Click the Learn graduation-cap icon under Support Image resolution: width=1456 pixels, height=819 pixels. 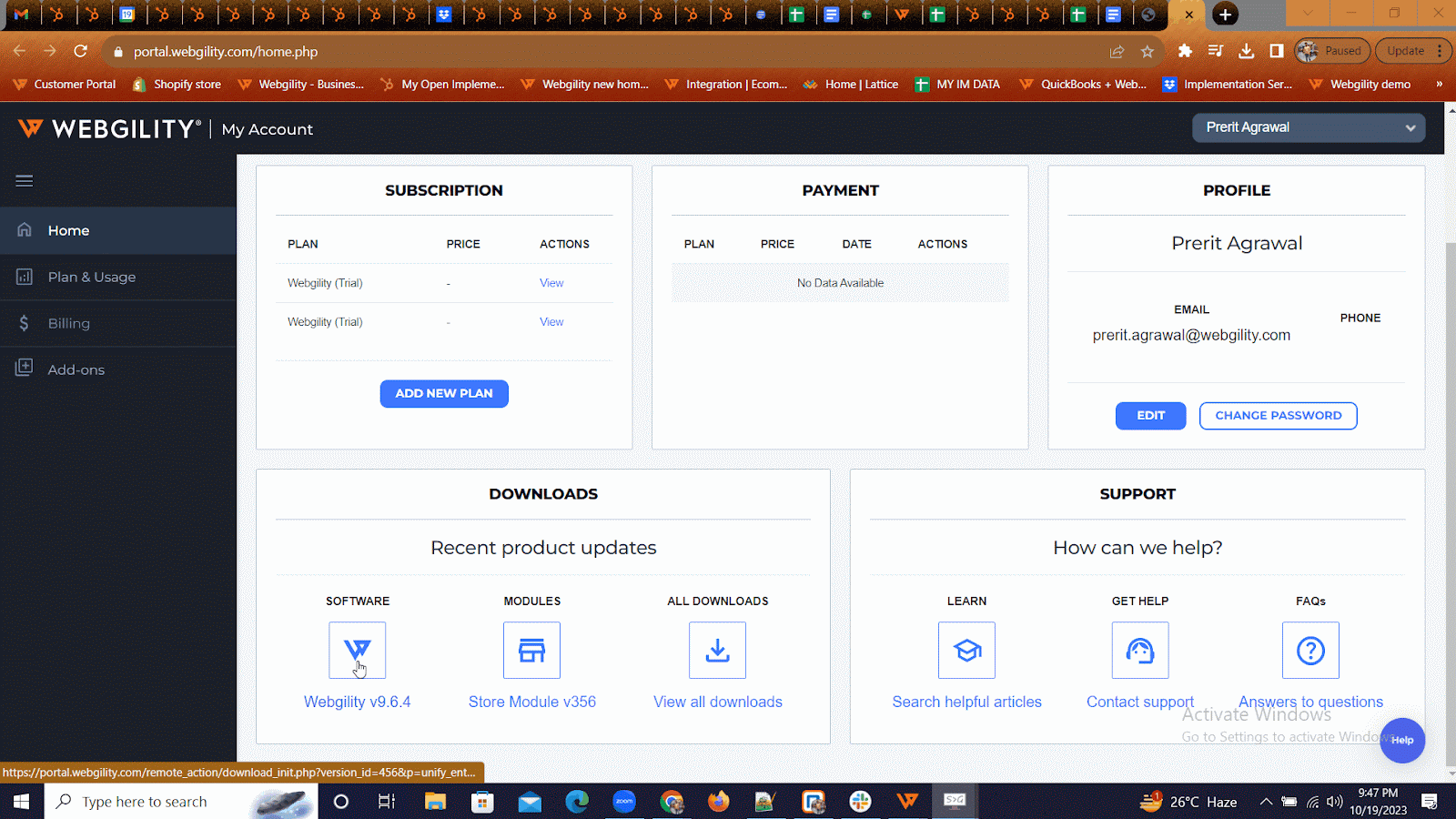966,650
